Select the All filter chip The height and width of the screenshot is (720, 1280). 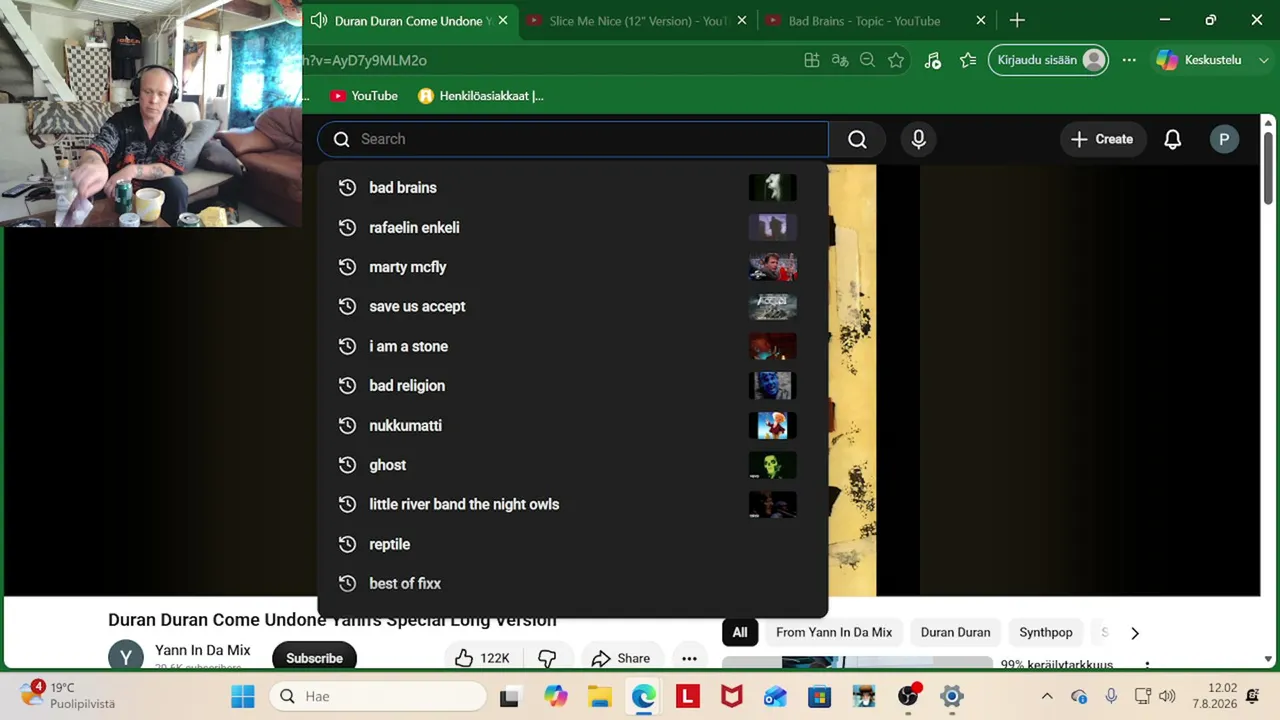740,632
